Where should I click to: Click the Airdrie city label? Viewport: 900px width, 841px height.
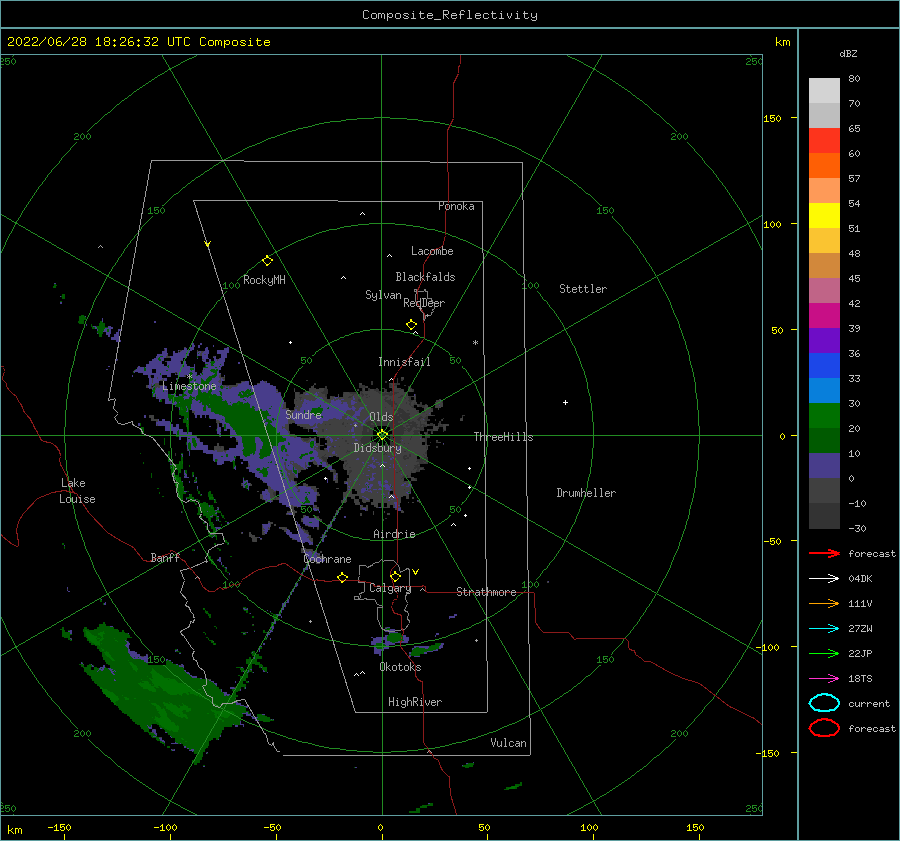coord(394,534)
